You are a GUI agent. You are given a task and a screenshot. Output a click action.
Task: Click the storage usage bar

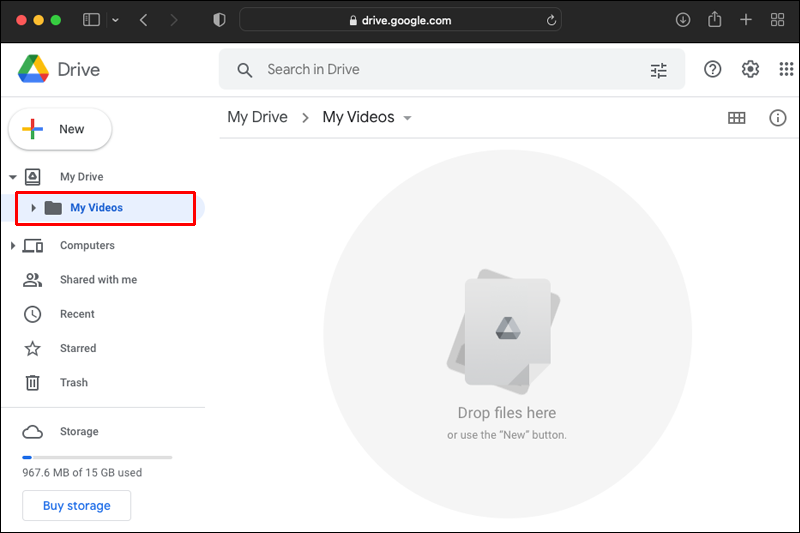pos(97,458)
